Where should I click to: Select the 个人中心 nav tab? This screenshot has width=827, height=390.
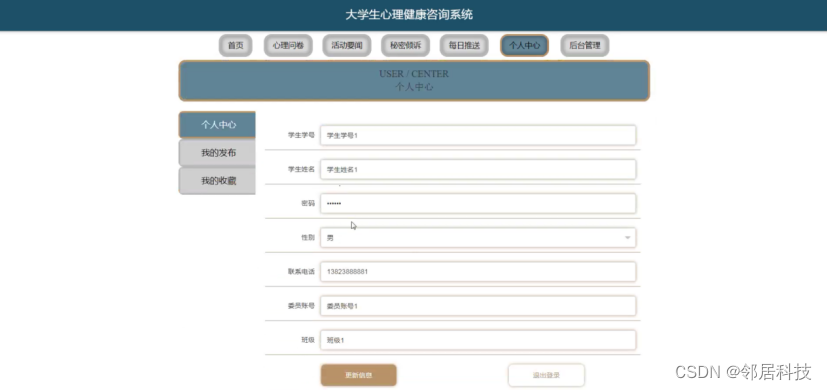click(524, 45)
